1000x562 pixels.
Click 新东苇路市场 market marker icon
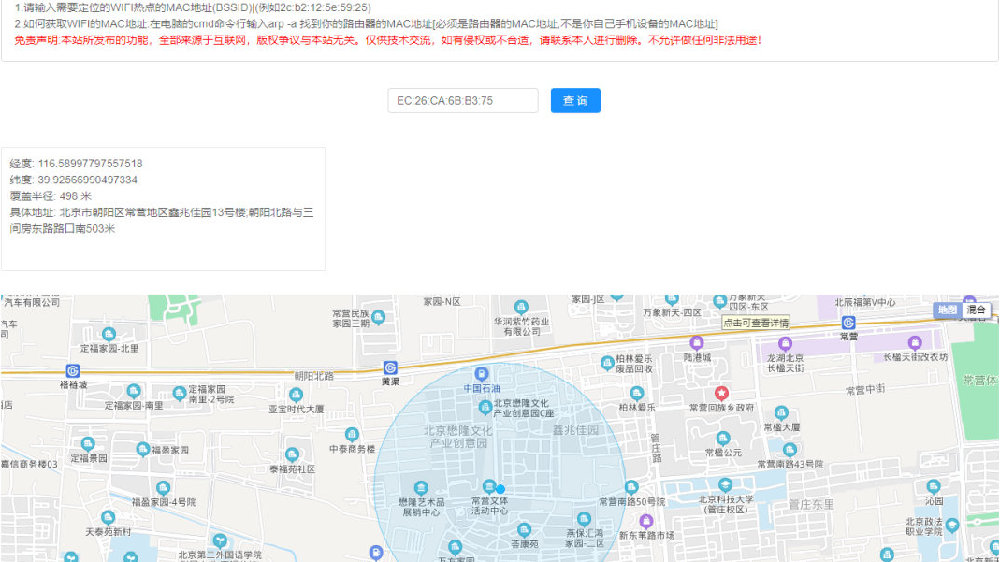click(x=646, y=521)
